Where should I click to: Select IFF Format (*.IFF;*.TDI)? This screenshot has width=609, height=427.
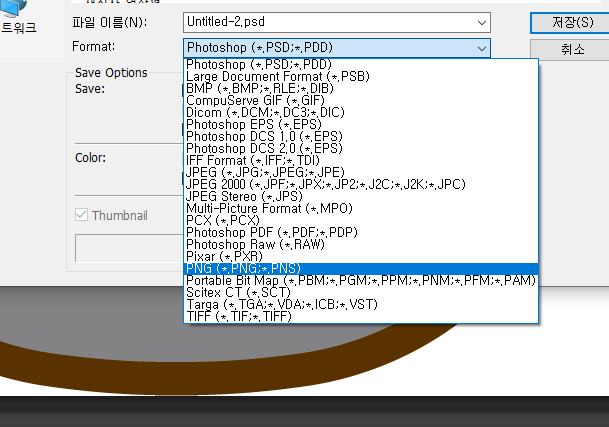coord(361,161)
